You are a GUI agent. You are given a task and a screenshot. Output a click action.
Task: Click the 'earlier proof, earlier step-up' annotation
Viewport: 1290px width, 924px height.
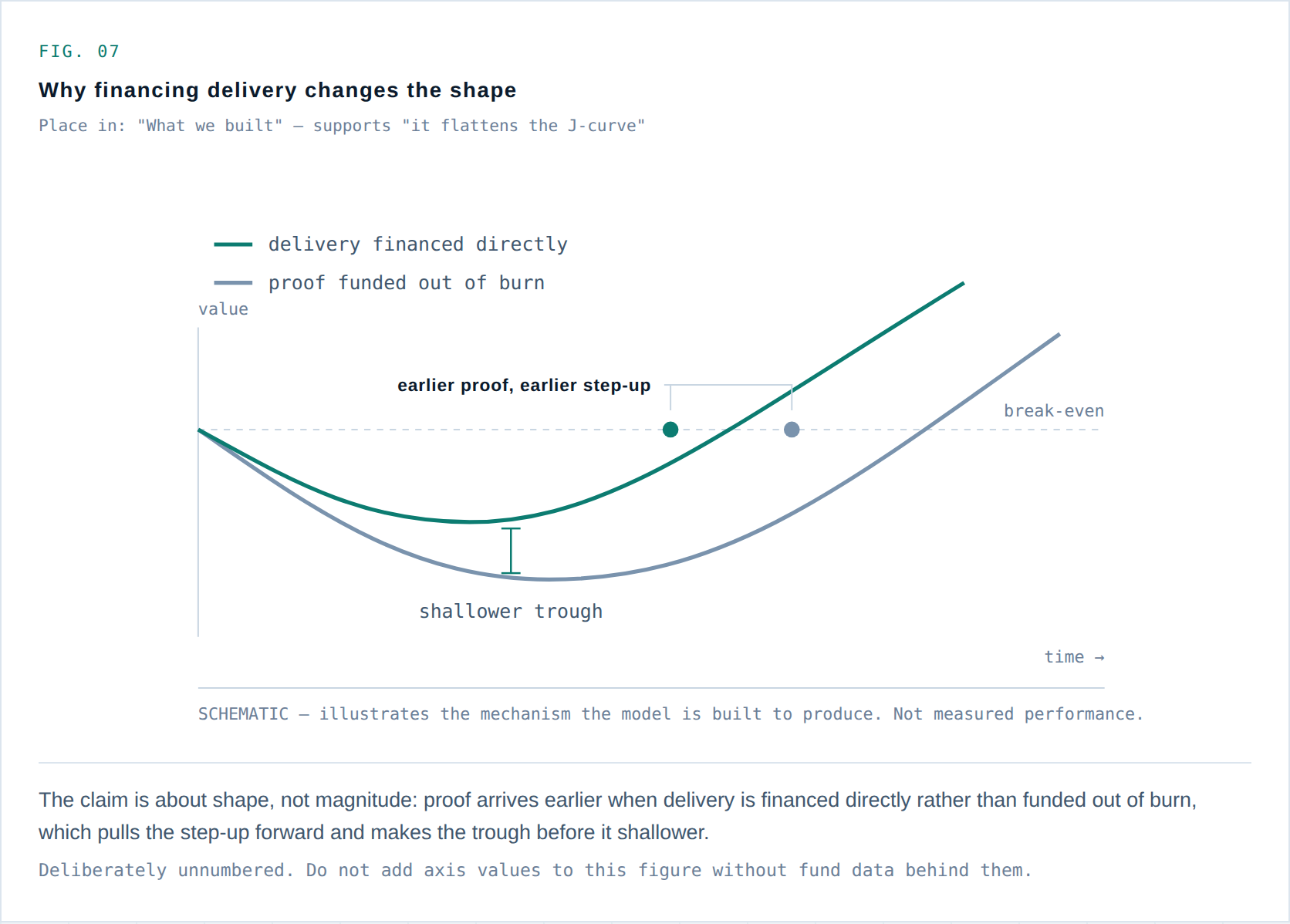(524, 385)
